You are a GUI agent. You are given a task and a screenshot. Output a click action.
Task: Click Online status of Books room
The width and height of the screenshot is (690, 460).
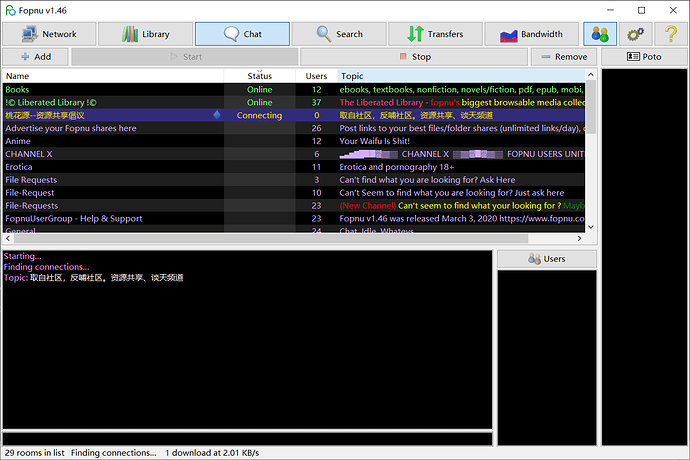(x=260, y=89)
